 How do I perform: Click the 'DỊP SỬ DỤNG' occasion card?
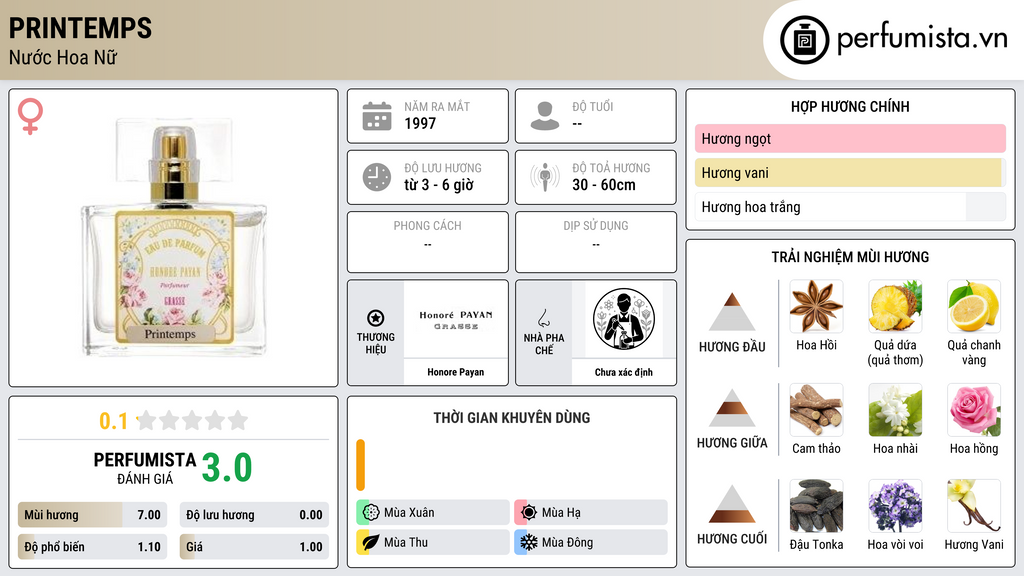click(x=596, y=242)
